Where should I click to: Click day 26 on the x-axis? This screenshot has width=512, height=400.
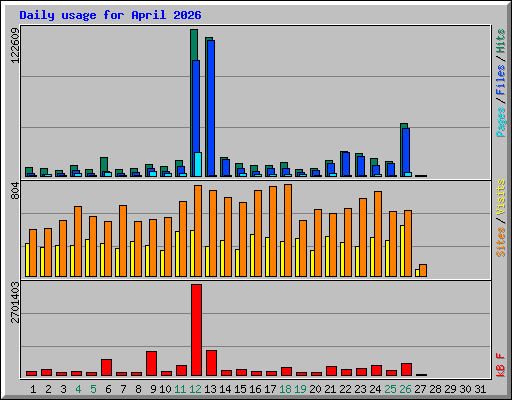405,389
